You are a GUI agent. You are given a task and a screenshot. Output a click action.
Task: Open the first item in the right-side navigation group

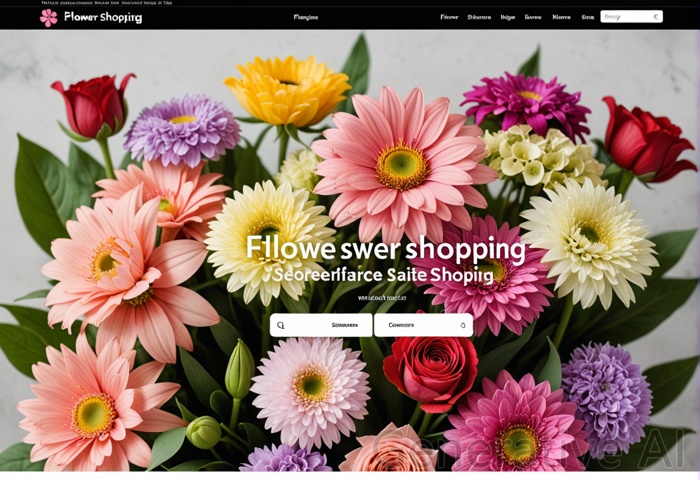pos(449,17)
